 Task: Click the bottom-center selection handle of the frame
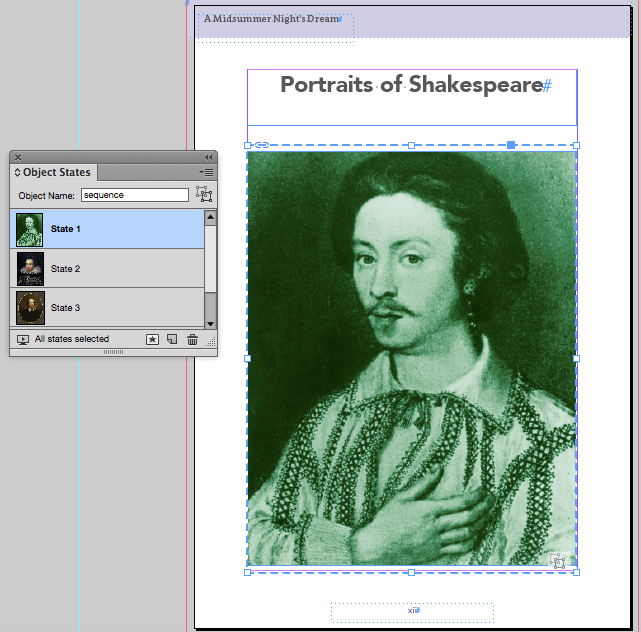click(411, 572)
